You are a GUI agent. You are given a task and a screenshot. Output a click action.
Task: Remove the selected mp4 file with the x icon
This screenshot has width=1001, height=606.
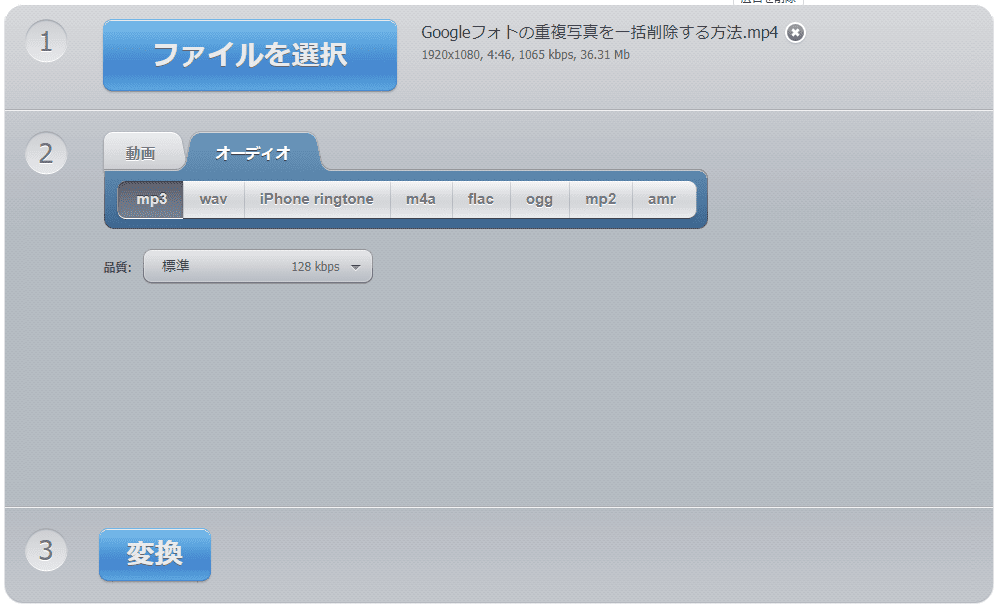pyautogui.click(x=795, y=32)
